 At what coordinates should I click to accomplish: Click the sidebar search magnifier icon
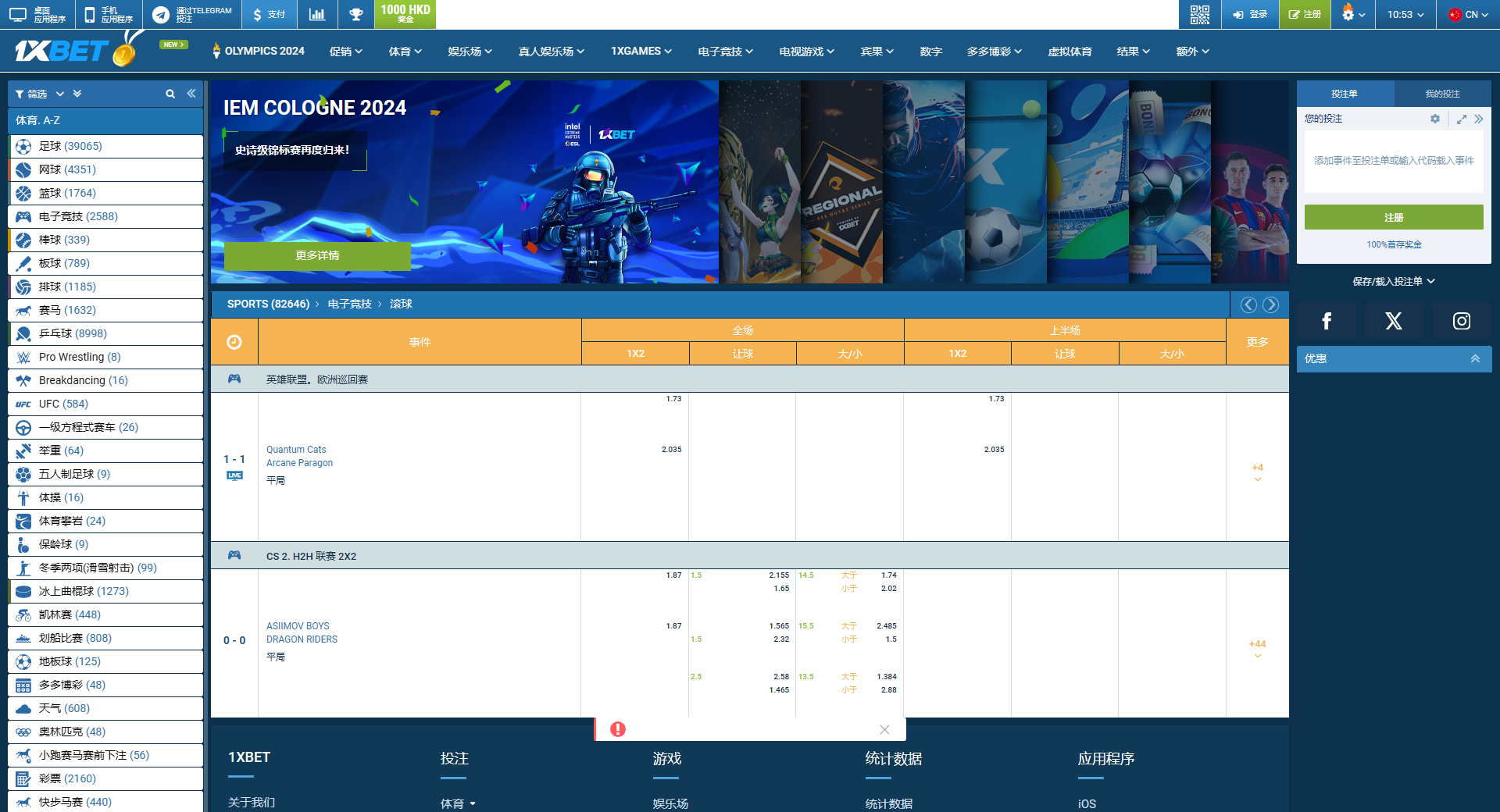(170, 94)
